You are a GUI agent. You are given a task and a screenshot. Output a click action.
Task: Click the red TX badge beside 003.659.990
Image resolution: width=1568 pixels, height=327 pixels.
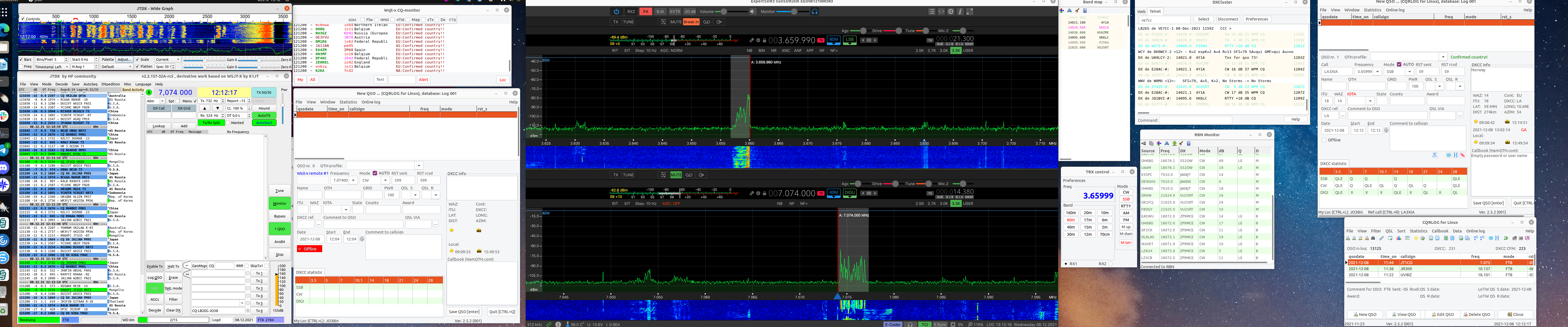(x=820, y=40)
